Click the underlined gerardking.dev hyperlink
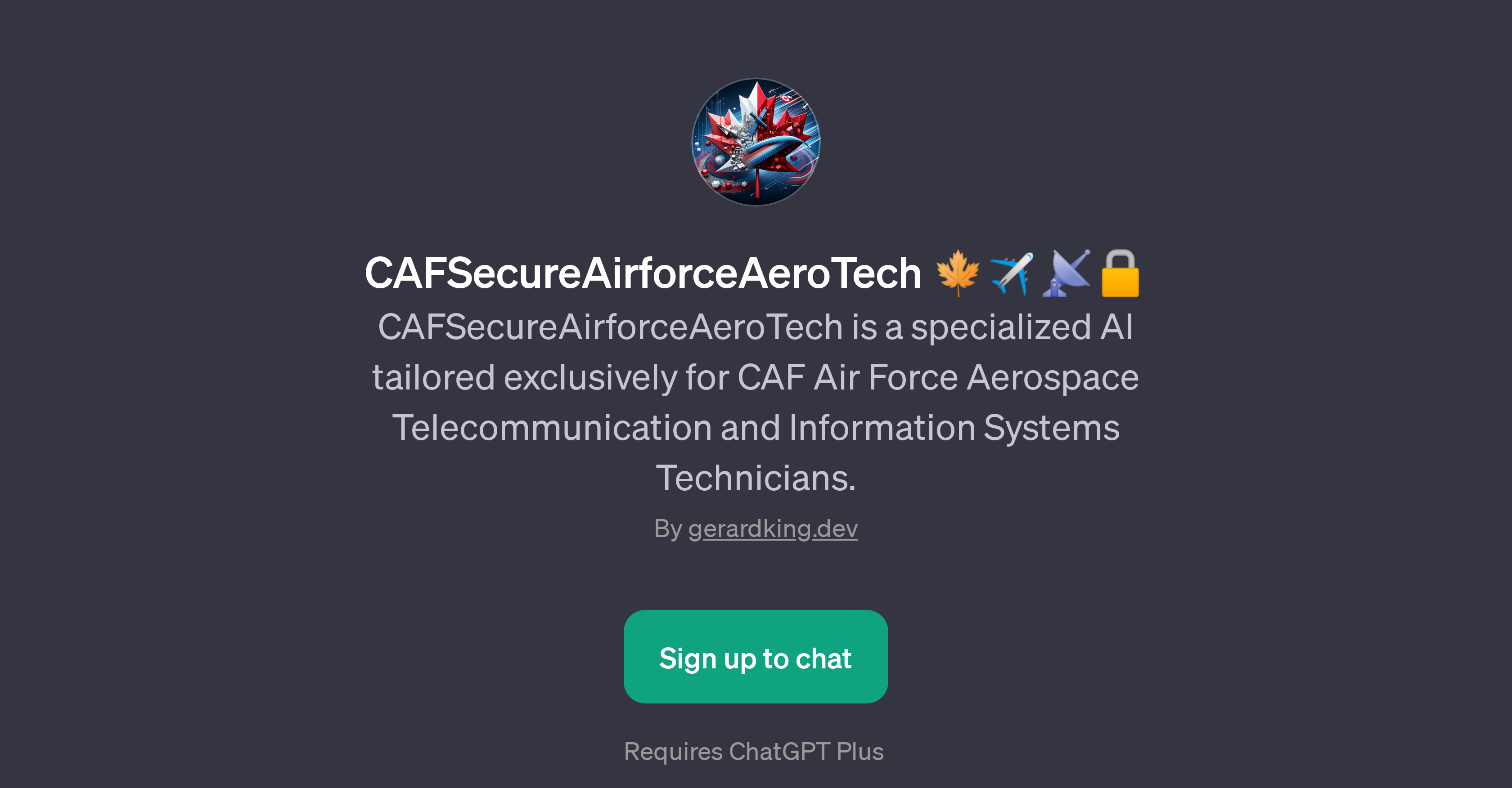The image size is (1512, 788). tap(774, 528)
